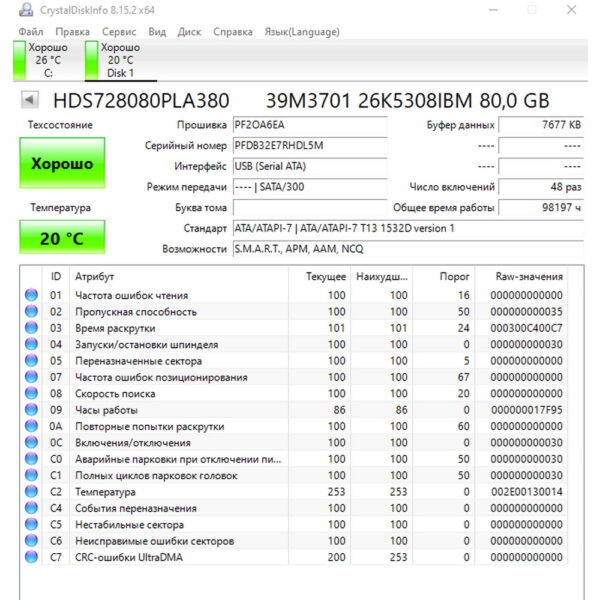Screen dimensions: 600x600
Task: Click the Атрибут column header
Action: tap(179, 276)
